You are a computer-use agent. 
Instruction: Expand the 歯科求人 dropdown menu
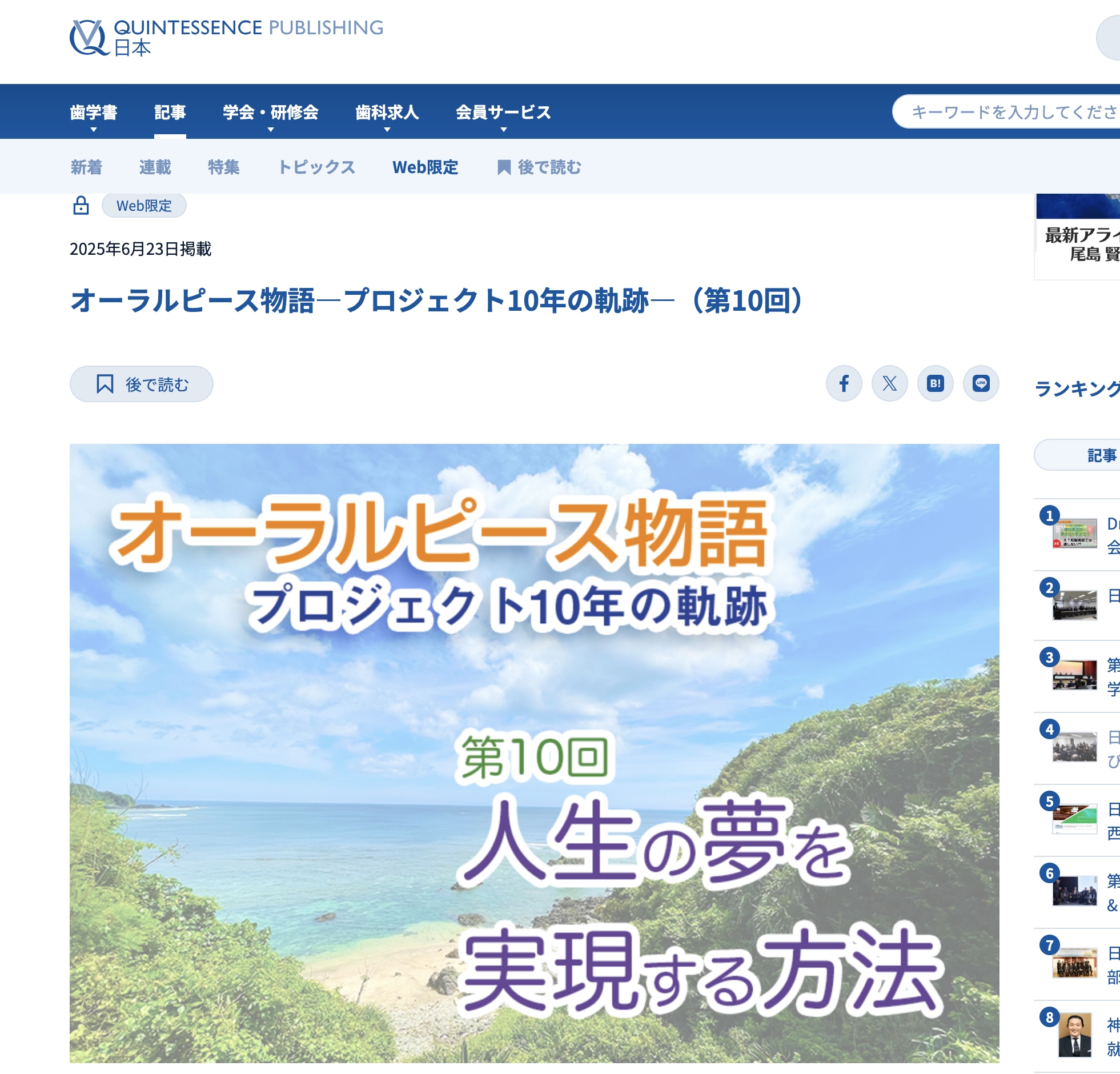click(387, 113)
